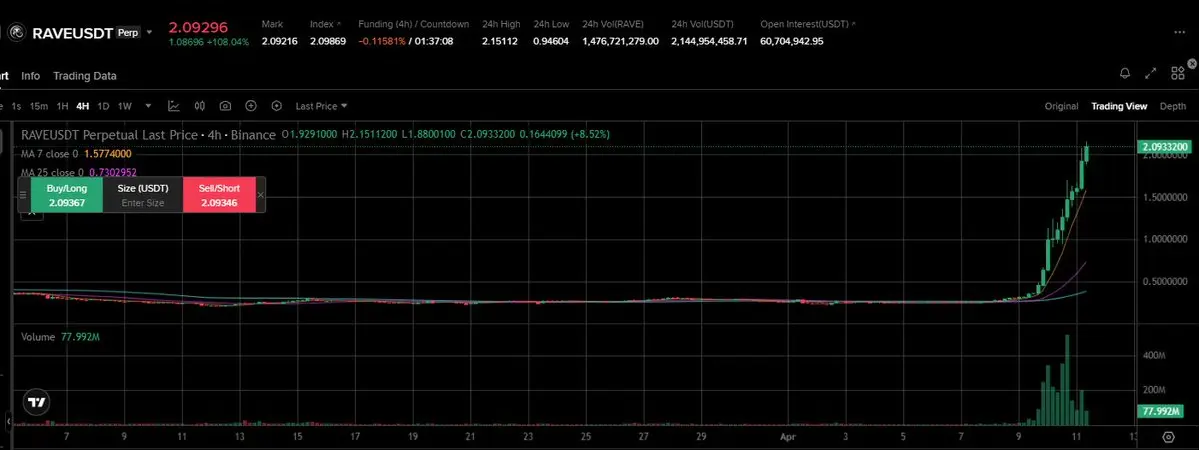
Task: Click the Apr date label on time axis
Action: (789, 438)
